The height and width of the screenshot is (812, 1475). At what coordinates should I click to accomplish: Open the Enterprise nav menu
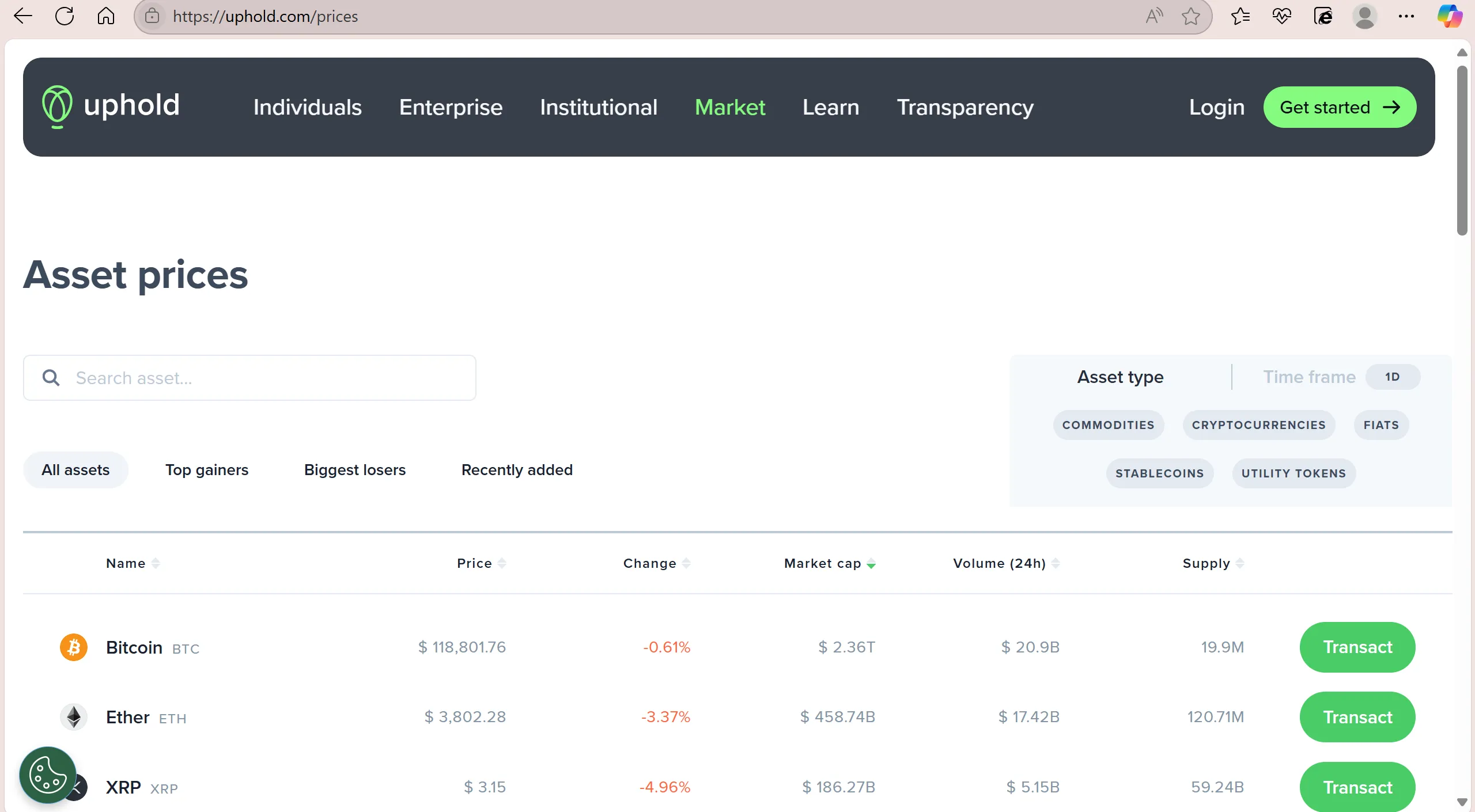451,107
